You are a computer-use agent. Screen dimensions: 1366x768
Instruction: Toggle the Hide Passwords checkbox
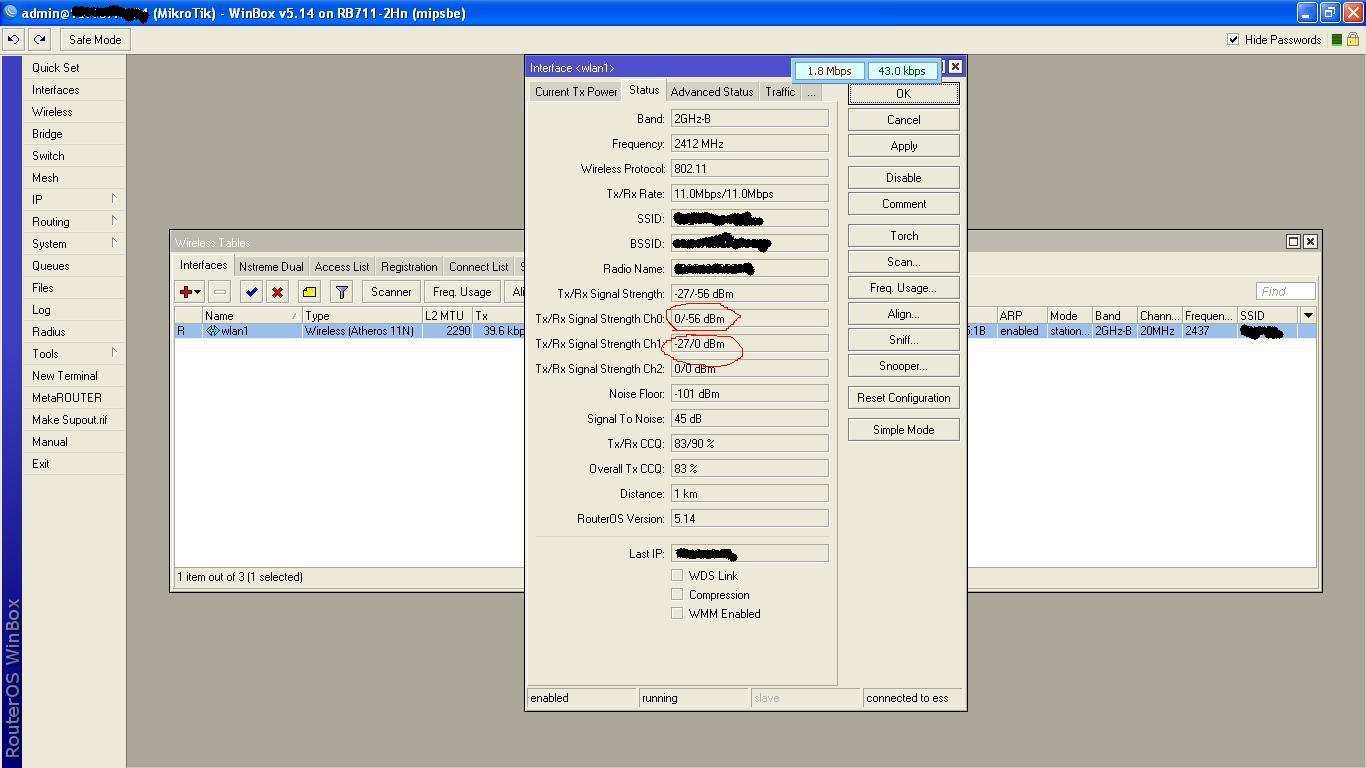pos(1233,40)
